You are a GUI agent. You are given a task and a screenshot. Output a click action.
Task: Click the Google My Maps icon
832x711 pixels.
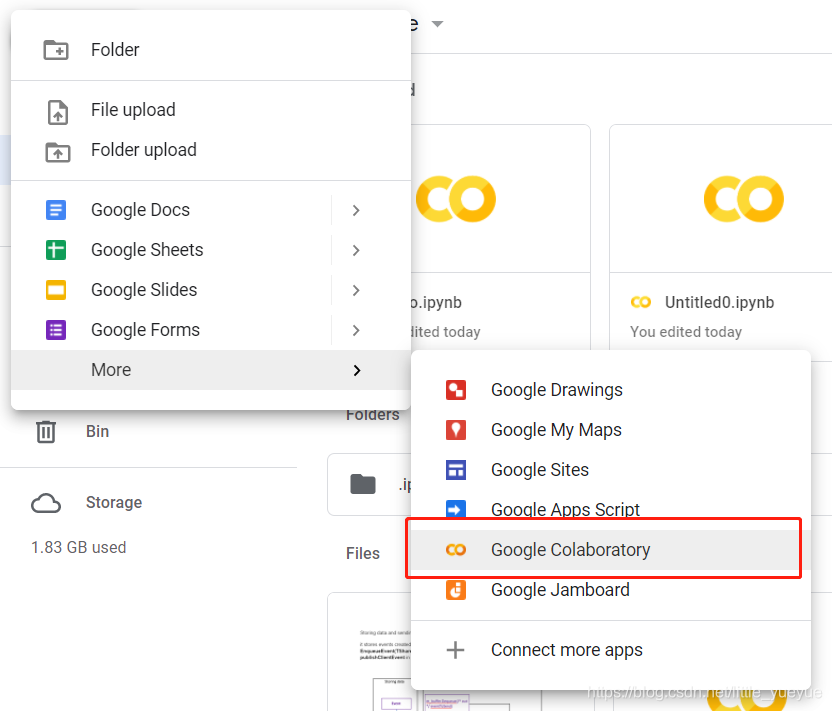456,430
